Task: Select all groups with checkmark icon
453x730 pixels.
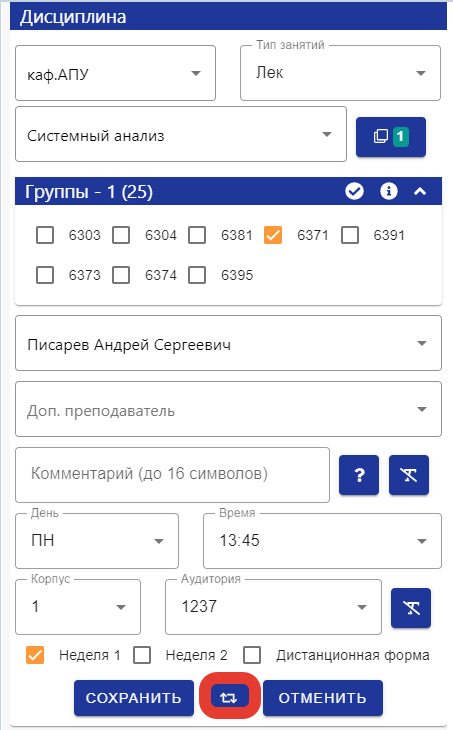Action: coord(354,191)
